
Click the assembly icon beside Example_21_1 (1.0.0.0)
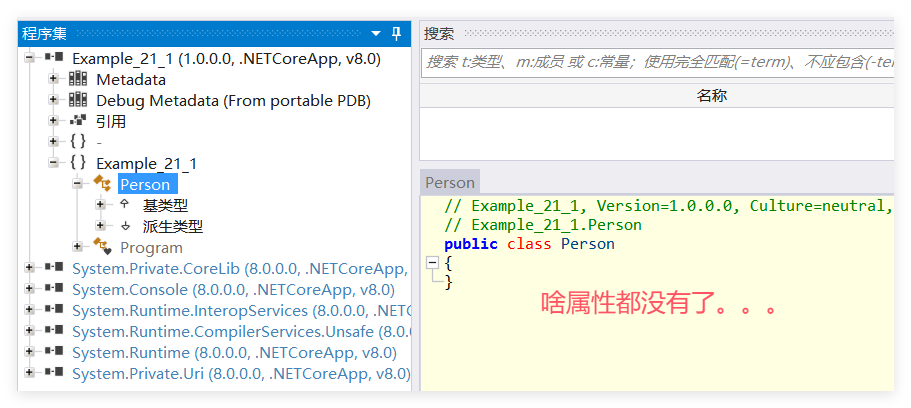(54, 58)
